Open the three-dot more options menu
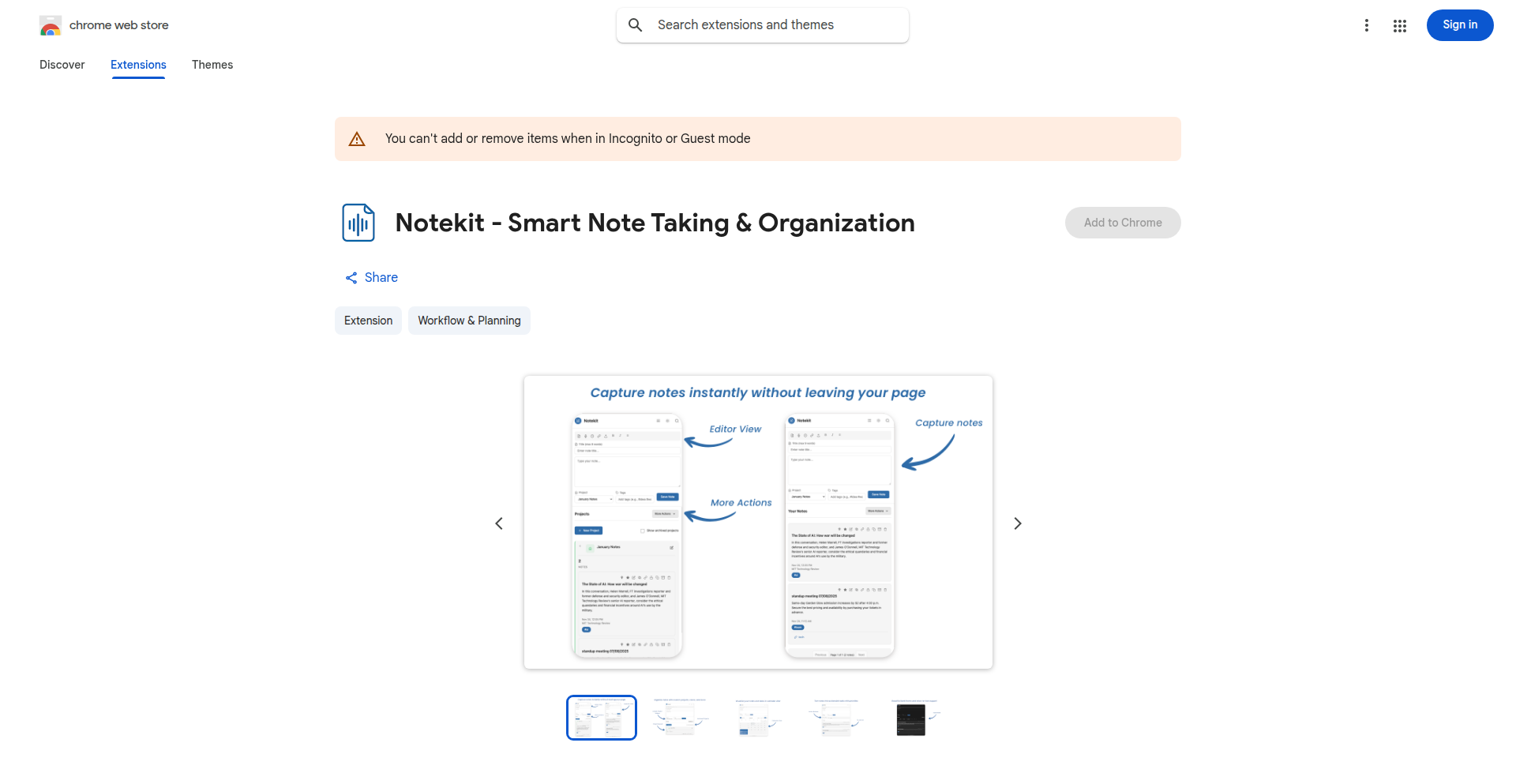The height and width of the screenshot is (784, 1516). [1366, 25]
